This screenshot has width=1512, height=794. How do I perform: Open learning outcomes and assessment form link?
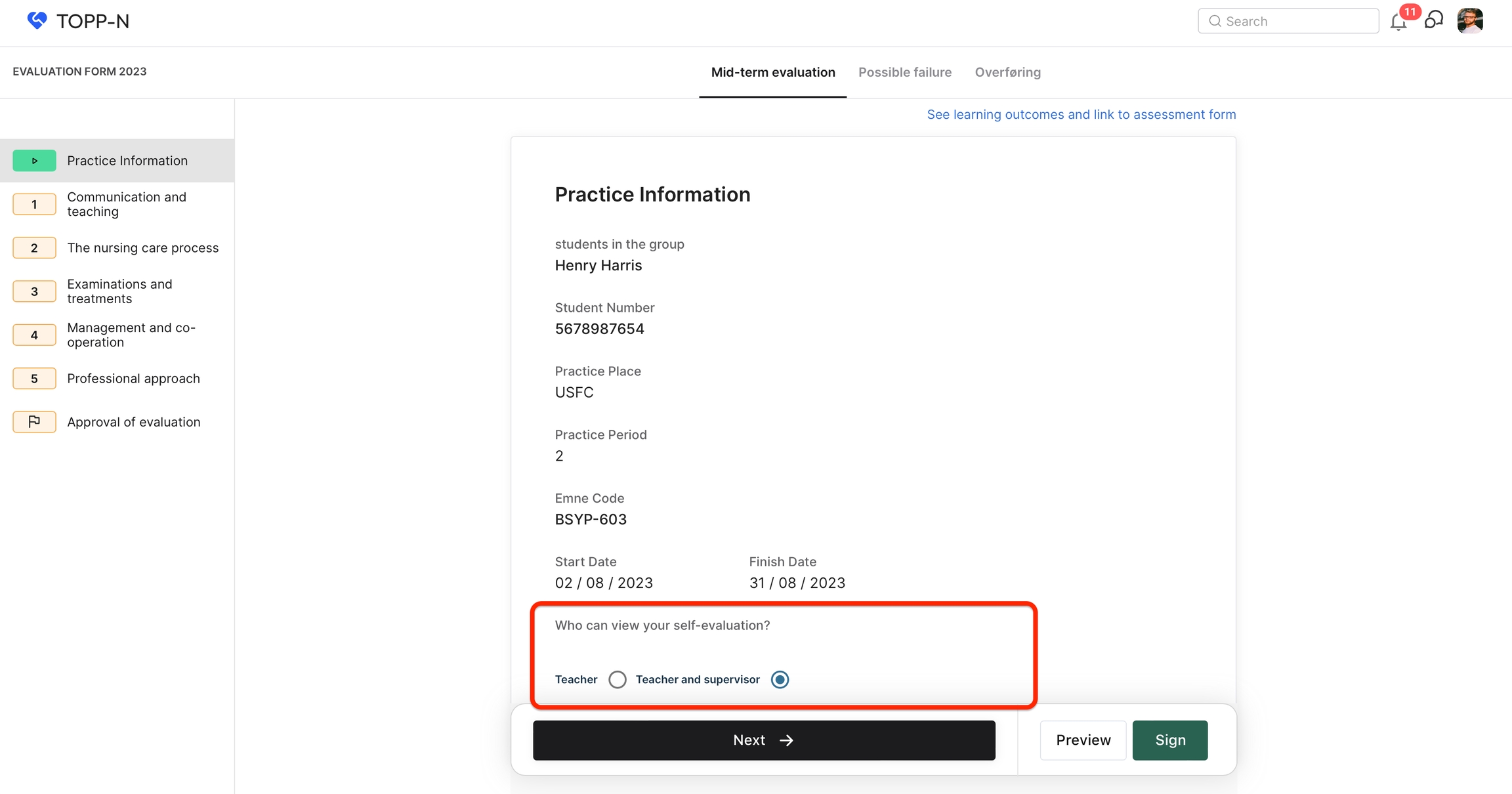pos(1081,114)
